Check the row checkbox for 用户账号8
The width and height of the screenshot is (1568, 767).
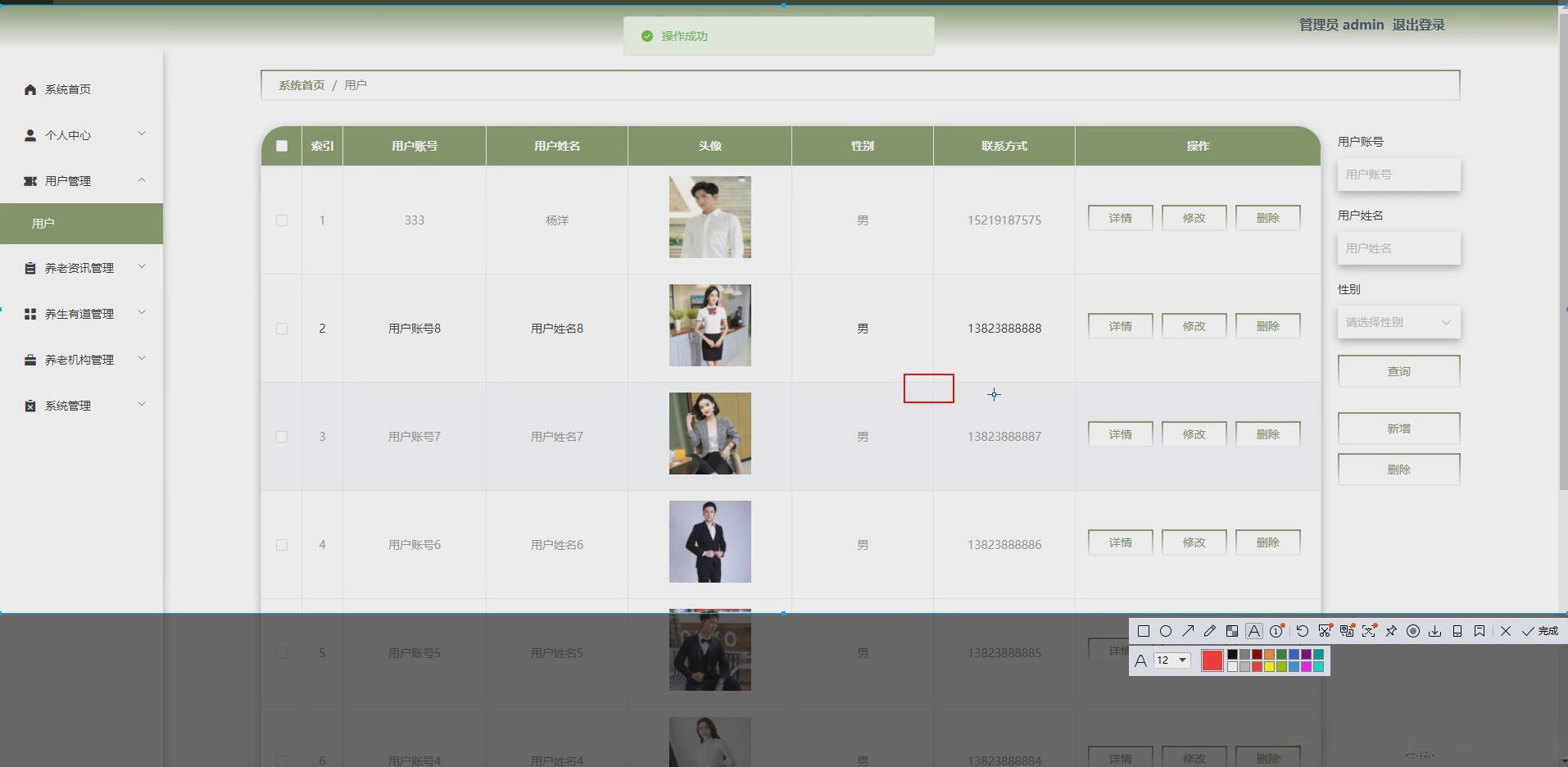pyautogui.click(x=282, y=329)
